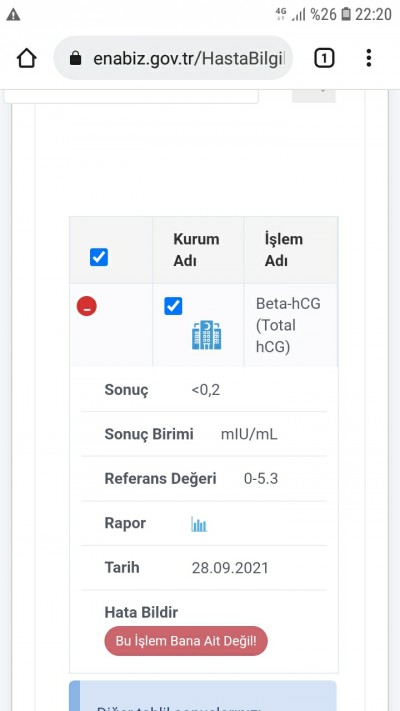Collapse the row with red minus icon
Screen dimensions: 400x711
tap(87, 306)
